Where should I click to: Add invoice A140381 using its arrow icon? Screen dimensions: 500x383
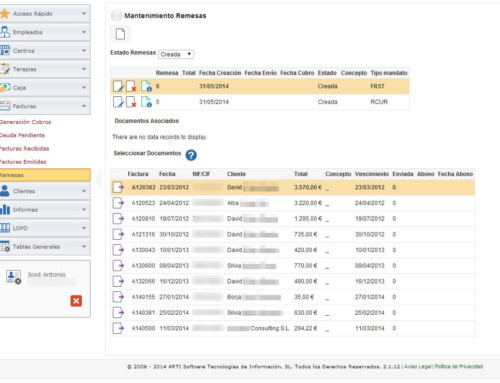118,313
